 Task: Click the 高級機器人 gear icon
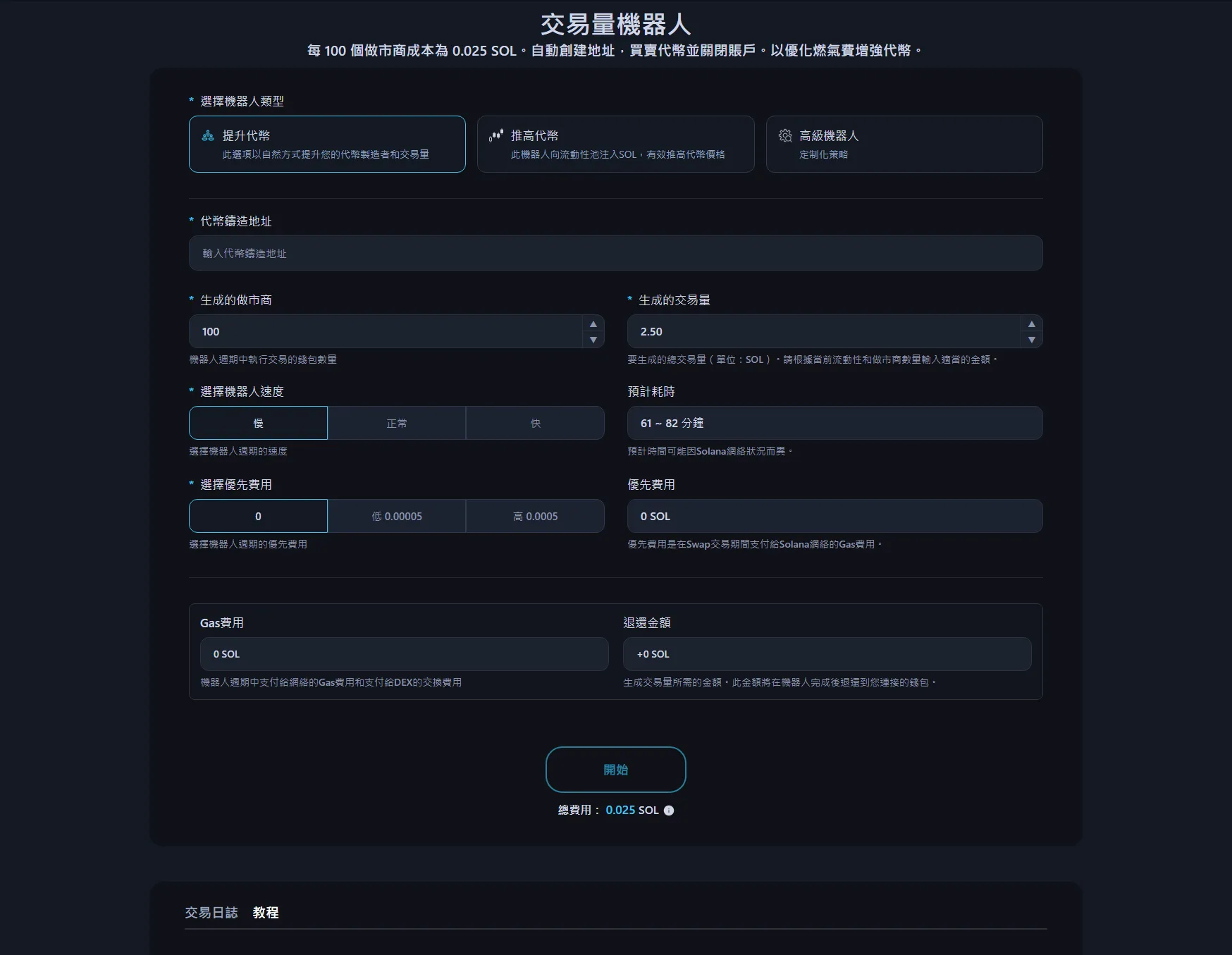pos(785,135)
